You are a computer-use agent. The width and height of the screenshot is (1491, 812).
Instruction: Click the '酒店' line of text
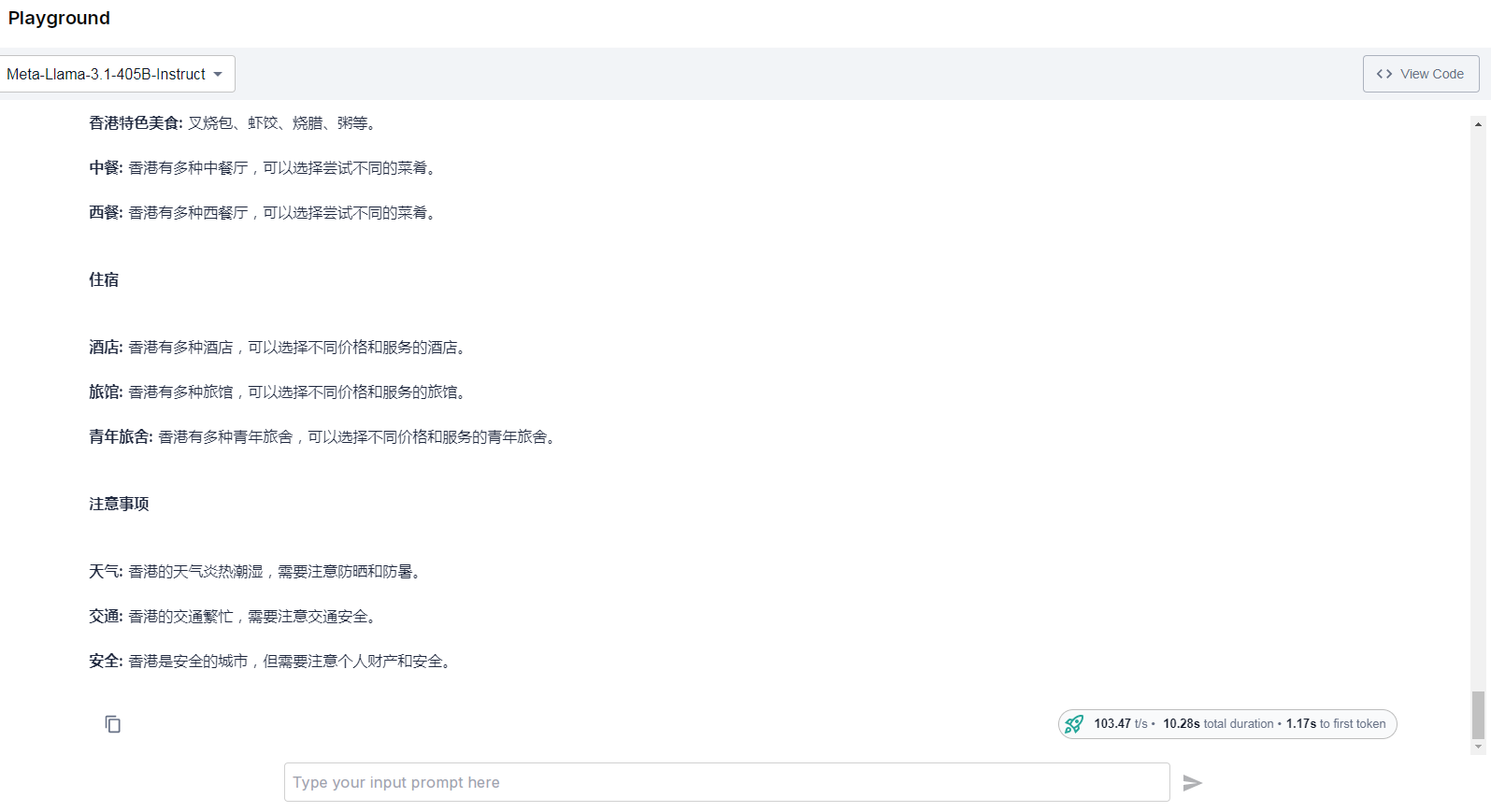click(279, 347)
